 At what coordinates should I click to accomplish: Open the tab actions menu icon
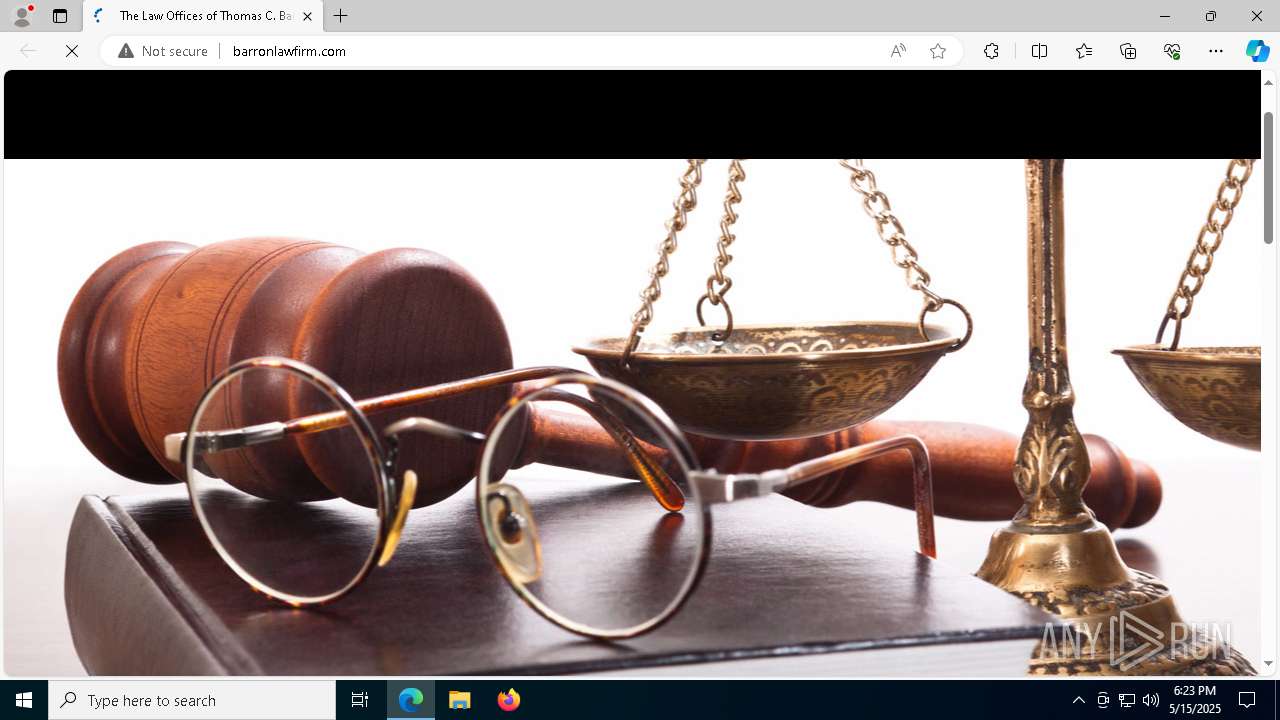(60, 16)
